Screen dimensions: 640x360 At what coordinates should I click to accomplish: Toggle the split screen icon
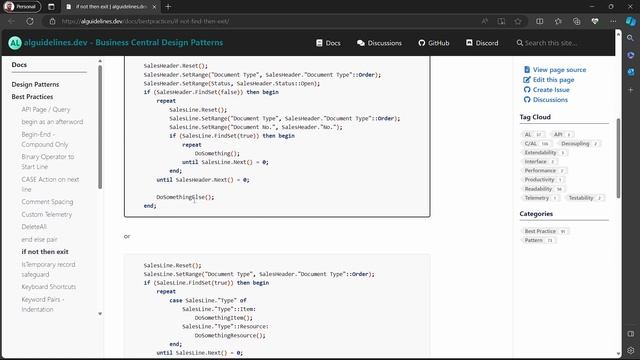(x=540, y=21)
